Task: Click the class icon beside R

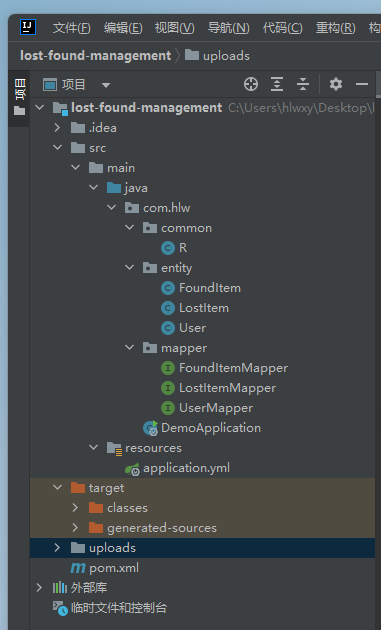Action: point(168,248)
